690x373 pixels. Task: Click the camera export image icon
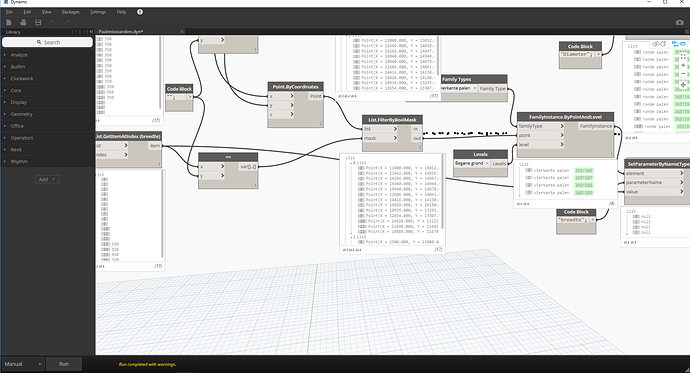[680, 22]
